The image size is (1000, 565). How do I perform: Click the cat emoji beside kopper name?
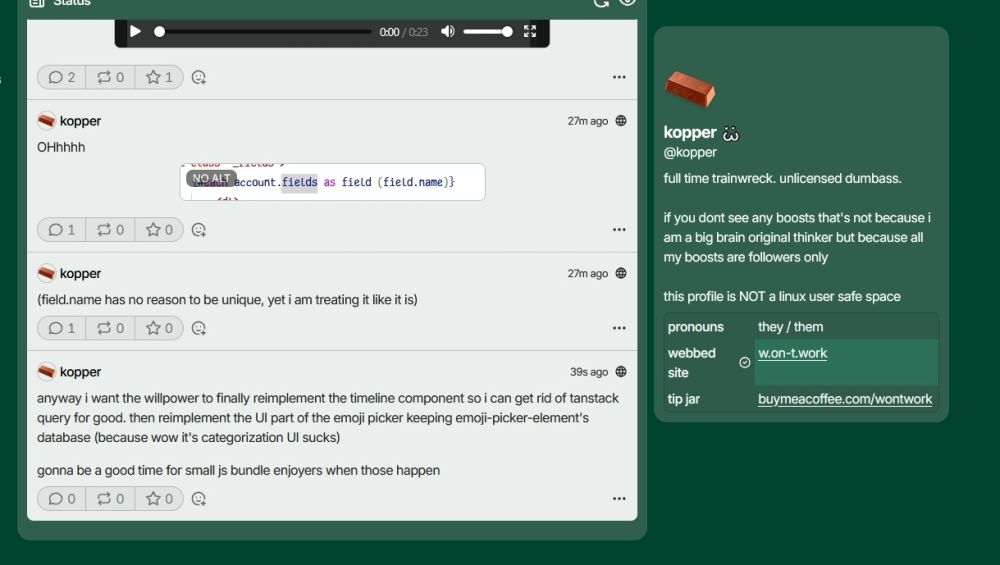[730, 133]
